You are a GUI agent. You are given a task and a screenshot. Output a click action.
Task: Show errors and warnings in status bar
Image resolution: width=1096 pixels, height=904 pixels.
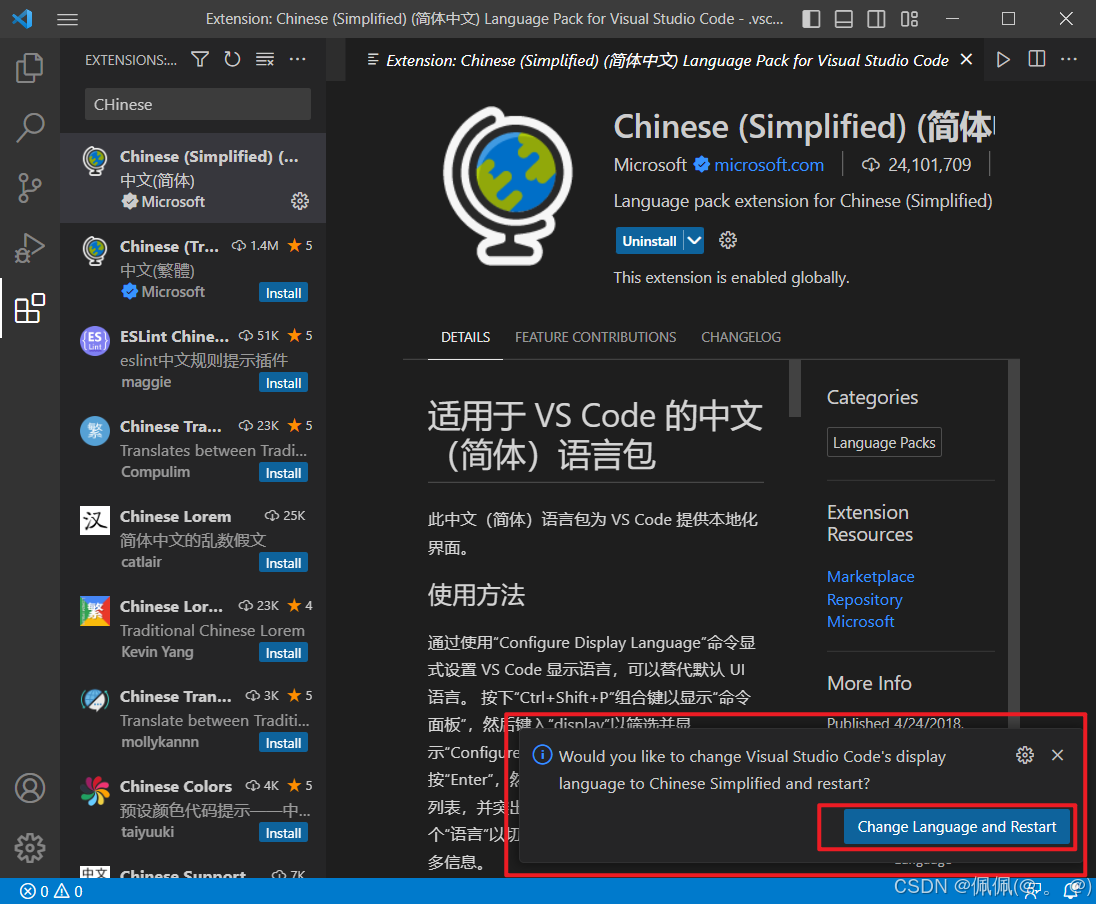point(52,891)
